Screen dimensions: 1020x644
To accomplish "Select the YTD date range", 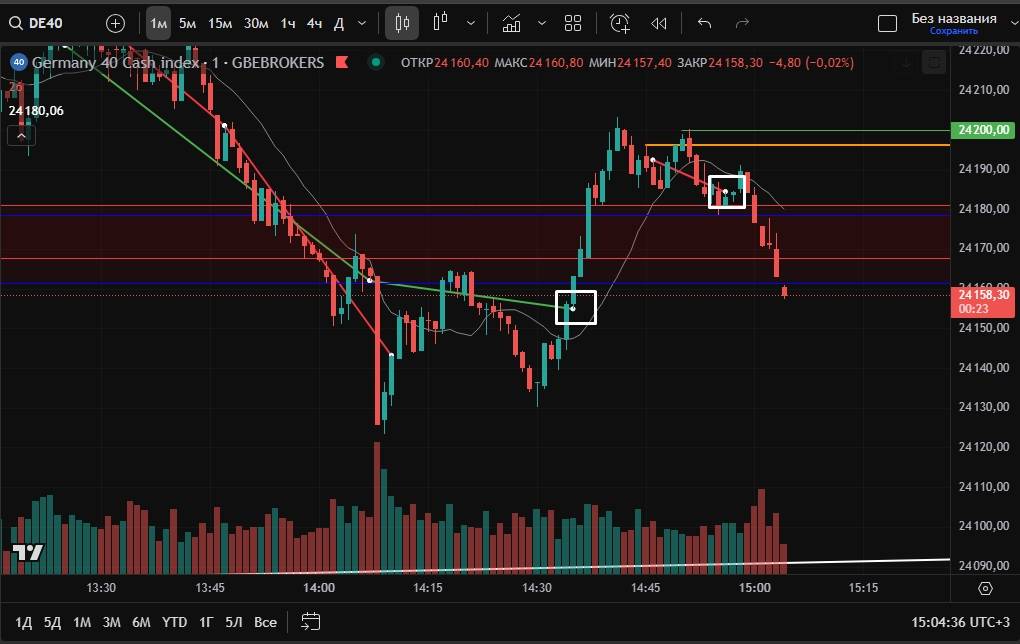I will 174,623.
